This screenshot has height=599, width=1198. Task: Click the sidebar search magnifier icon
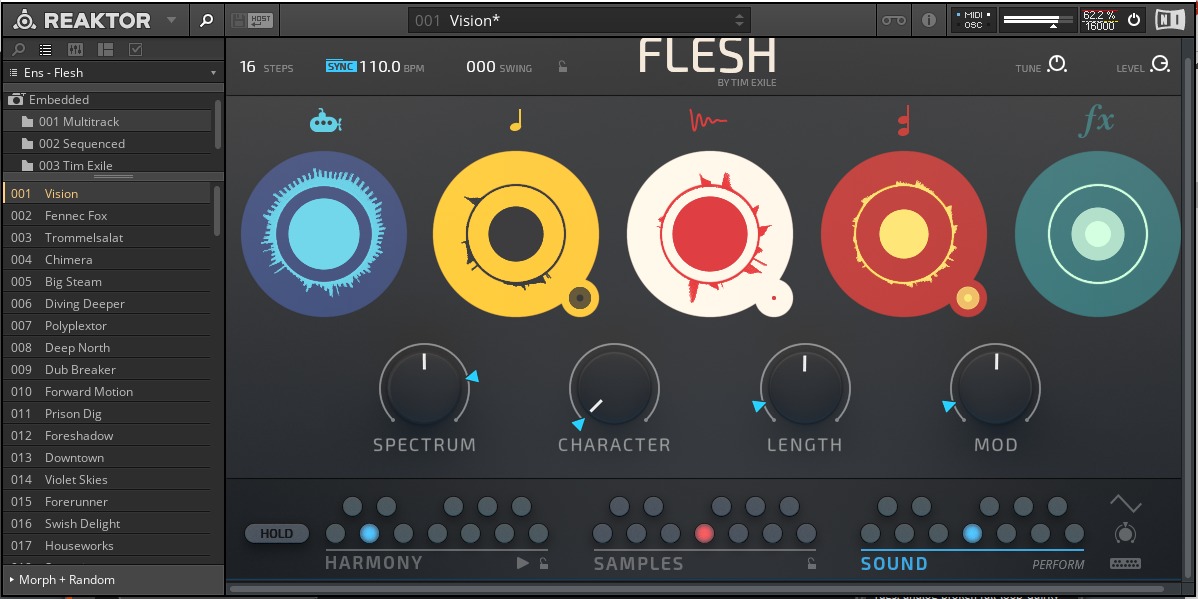[x=18, y=50]
